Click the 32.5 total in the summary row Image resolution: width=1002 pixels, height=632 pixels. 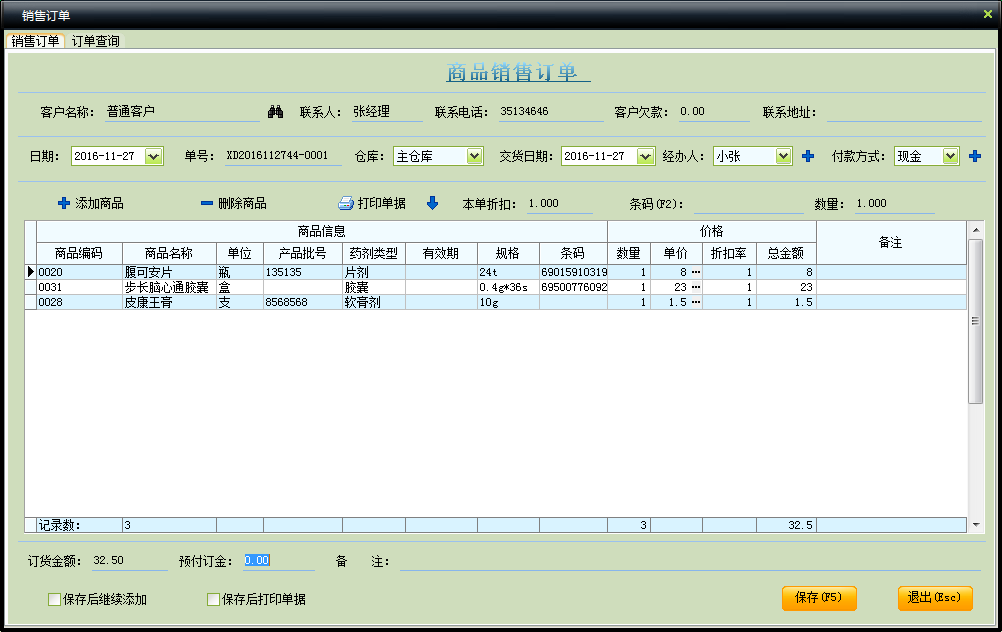(x=786, y=525)
